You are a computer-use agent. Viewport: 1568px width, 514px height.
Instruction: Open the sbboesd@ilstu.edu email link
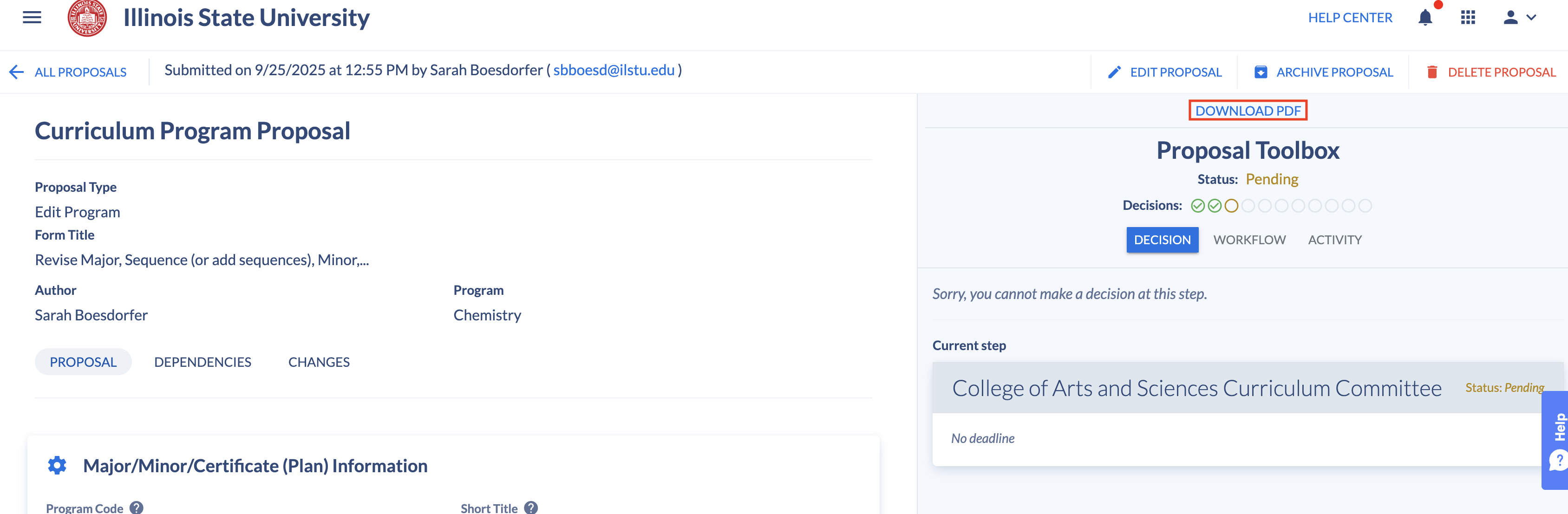[x=614, y=71]
